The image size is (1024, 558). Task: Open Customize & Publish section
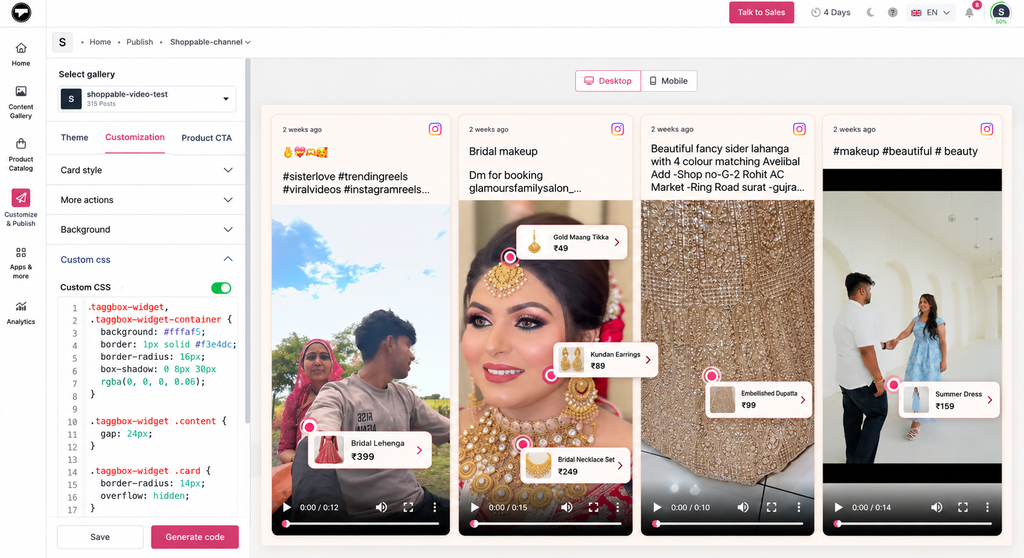21,208
